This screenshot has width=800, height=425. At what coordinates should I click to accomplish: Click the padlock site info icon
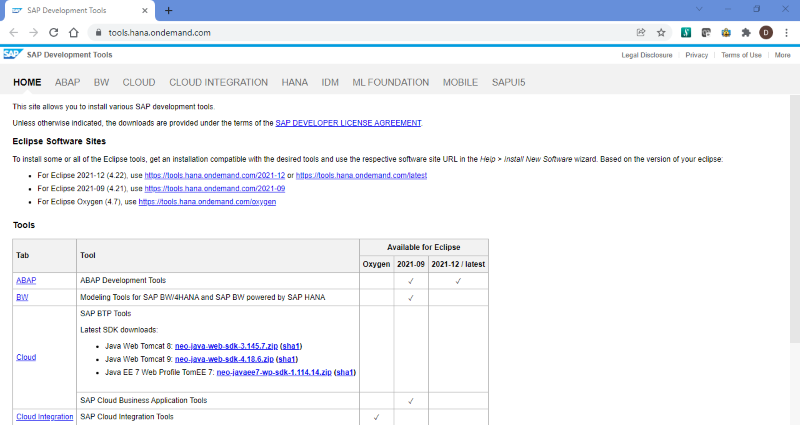[x=98, y=33]
